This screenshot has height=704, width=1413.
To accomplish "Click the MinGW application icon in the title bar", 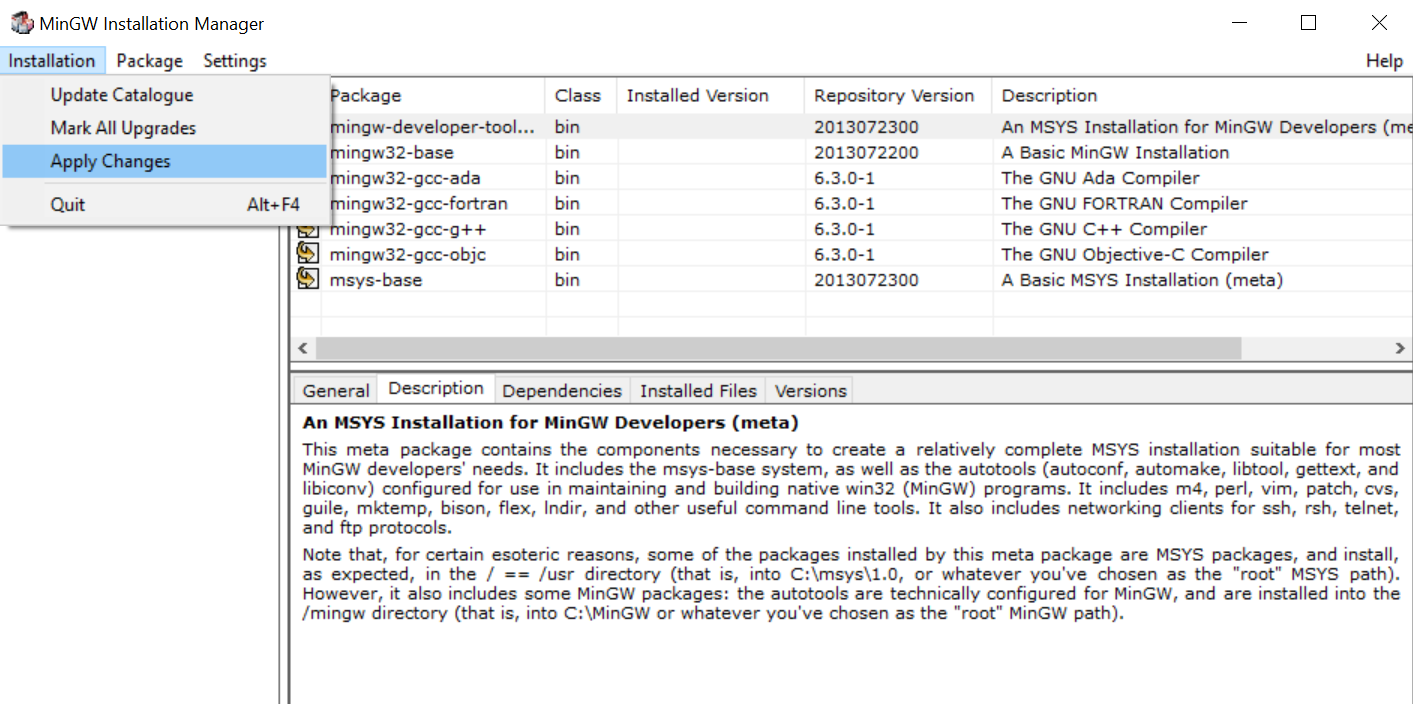I will point(21,23).
